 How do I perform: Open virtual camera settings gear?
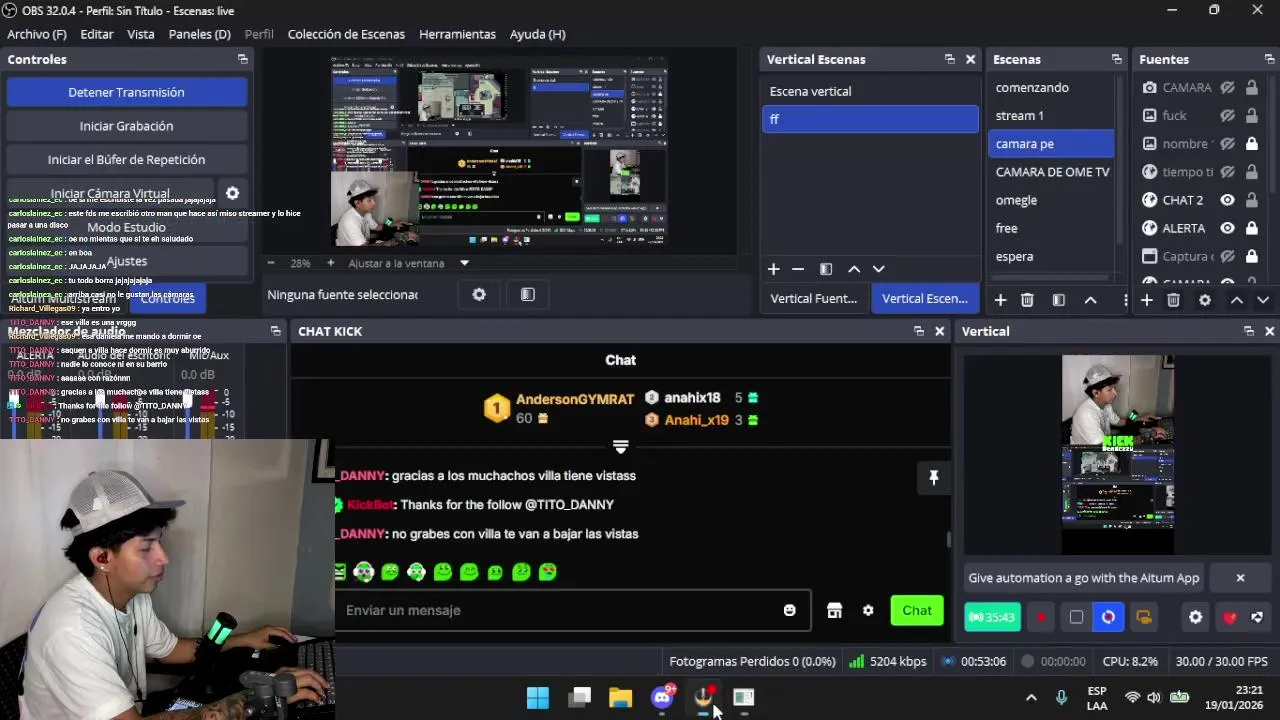(x=233, y=193)
